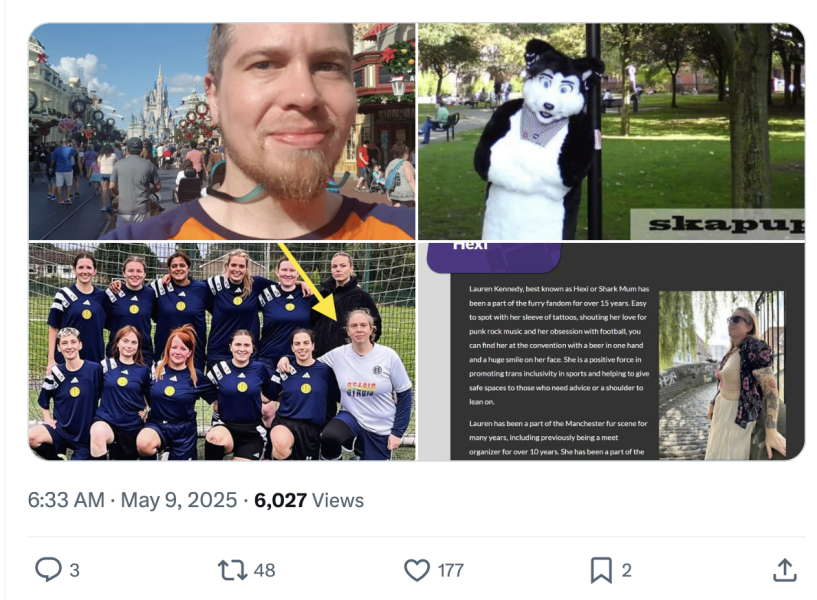The height and width of the screenshot is (600, 817).
Task: Open the share upload icon
Action: pyautogui.click(x=785, y=570)
